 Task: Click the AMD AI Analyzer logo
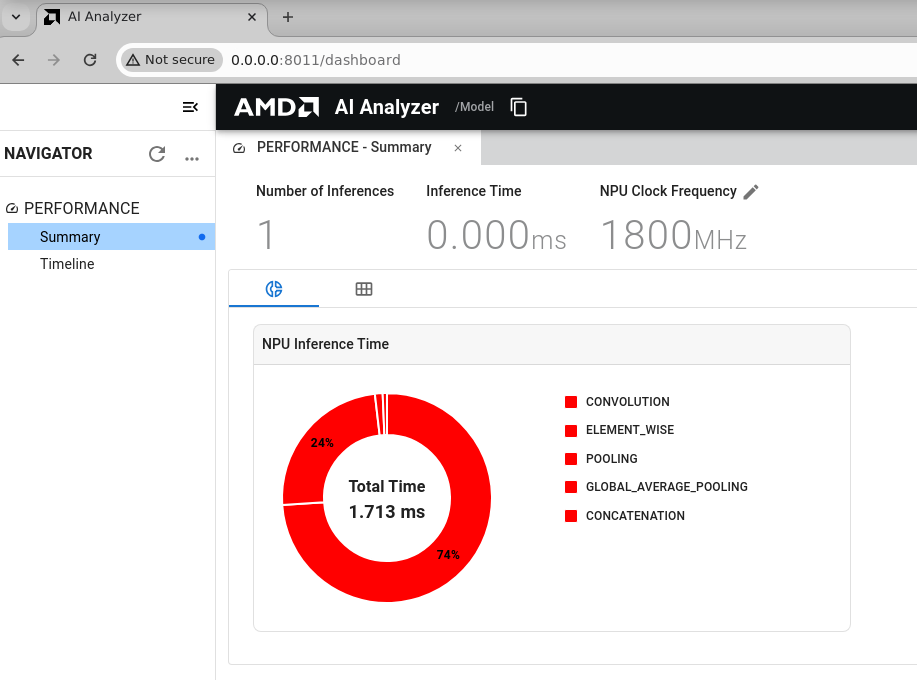click(x=336, y=107)
